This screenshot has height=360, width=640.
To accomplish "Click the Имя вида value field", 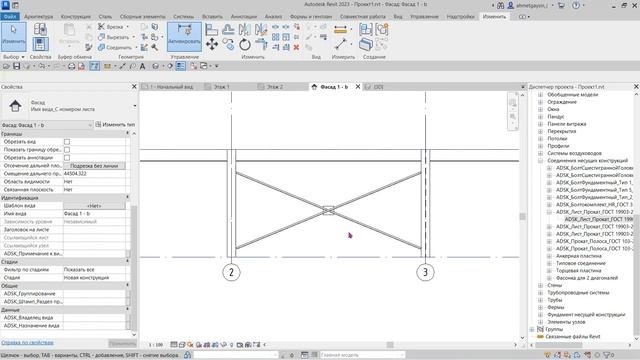I will pyautogui.click(x=94, y=214).
